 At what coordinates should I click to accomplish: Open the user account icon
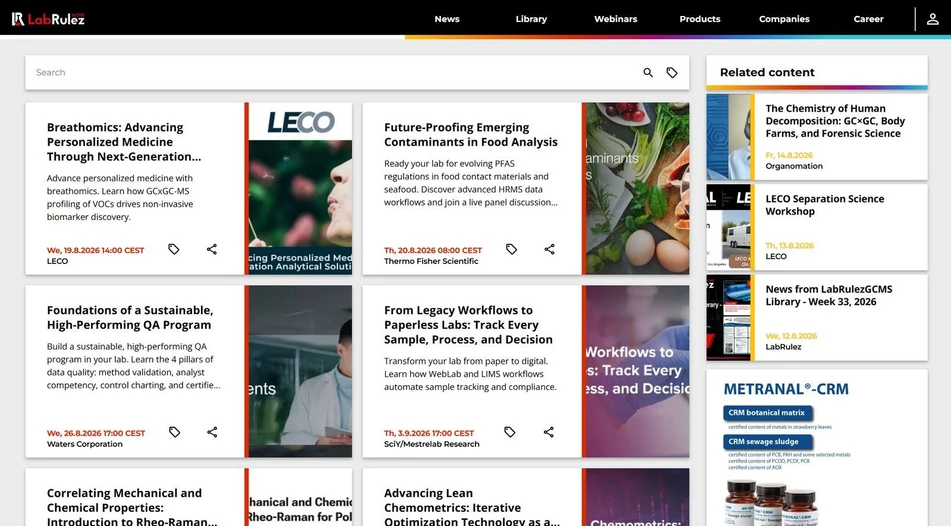click(933, 19)
